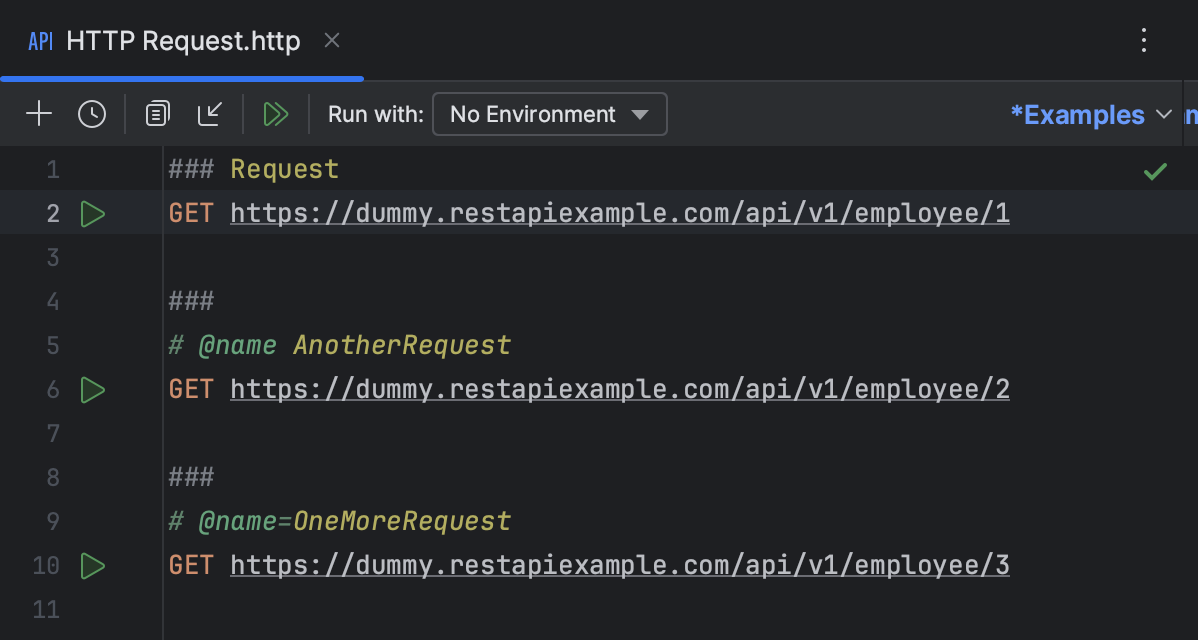Run the OneMoreRequest from the gutter
The height and width of the screenshot is (640, 1198).
click(x=92, y=565)
